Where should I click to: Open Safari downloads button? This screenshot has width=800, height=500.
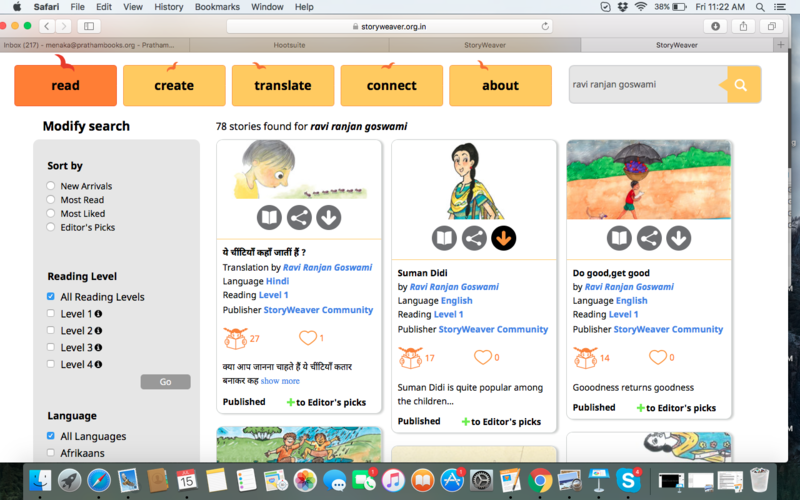tap(715, 26)
